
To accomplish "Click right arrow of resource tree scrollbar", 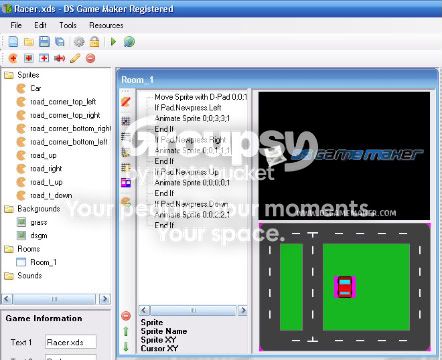I will pyautogui.click(x=105, y=299).
